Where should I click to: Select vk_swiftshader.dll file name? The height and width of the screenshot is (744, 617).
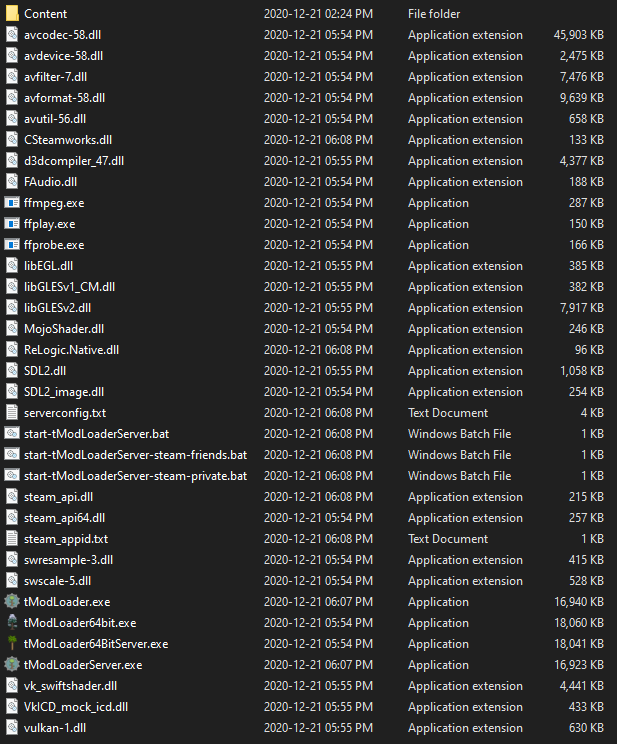coord(71,686)
